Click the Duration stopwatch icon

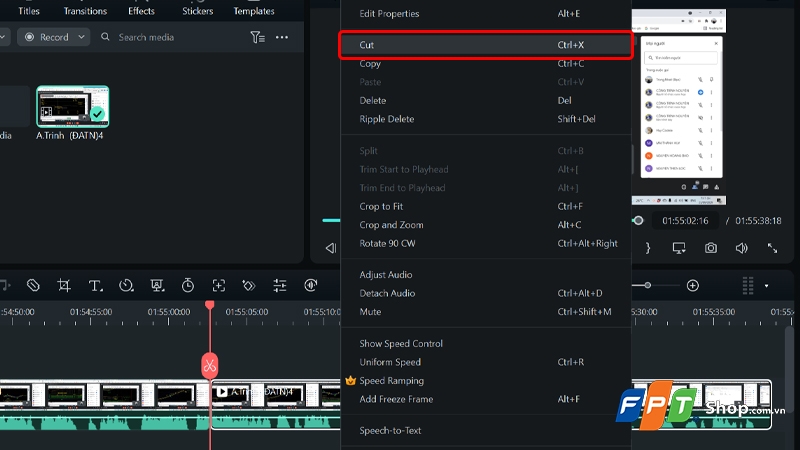click(188, 286)
